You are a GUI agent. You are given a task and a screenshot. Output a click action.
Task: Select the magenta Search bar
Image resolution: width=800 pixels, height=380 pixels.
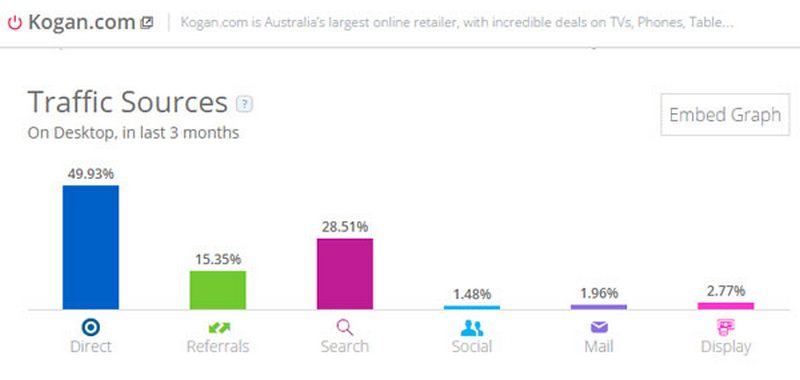pyautogui.click(x=345, y=274)
